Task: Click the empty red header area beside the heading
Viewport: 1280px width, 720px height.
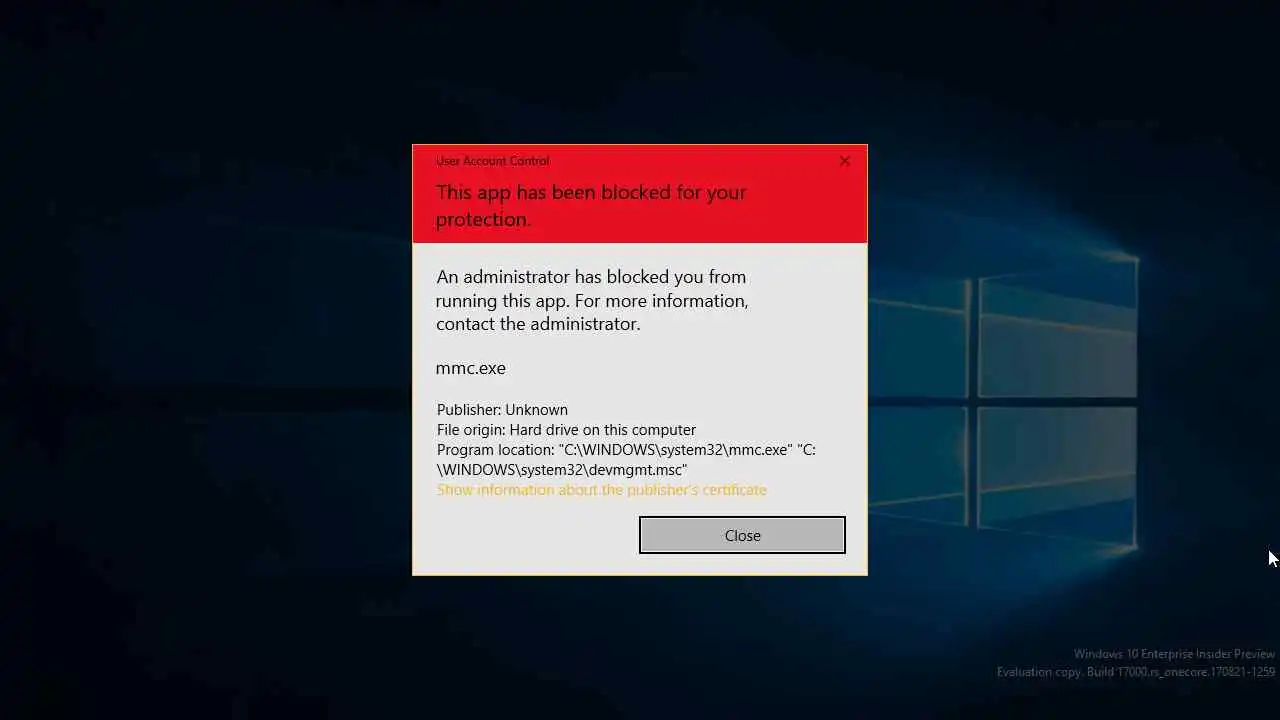Action: [x=806, y=205]
